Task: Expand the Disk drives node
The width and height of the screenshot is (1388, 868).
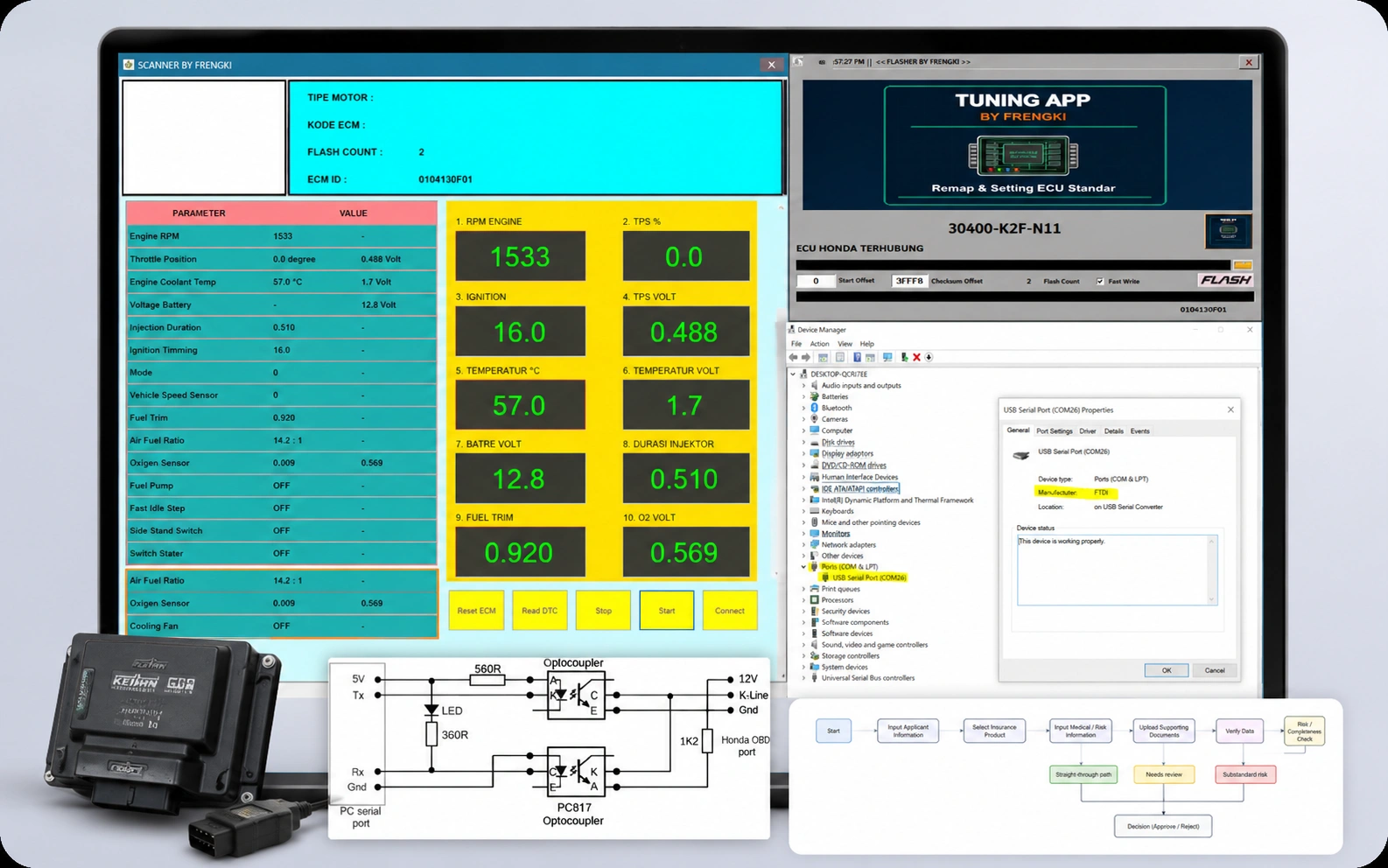Action: [x=803, y=442]
